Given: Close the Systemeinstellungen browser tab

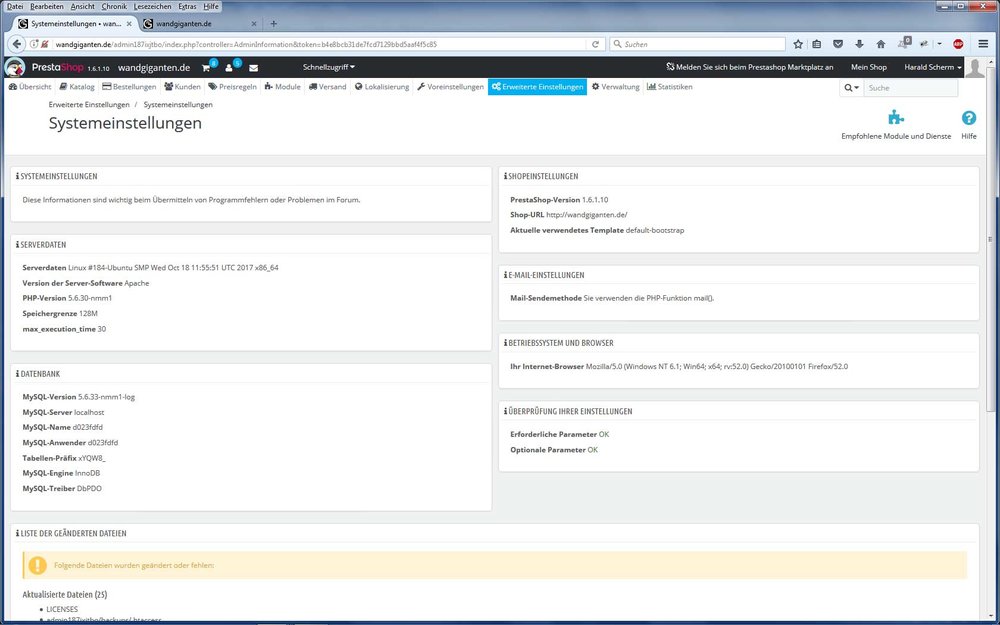Looking at the screenshot, I should [129, 24].
